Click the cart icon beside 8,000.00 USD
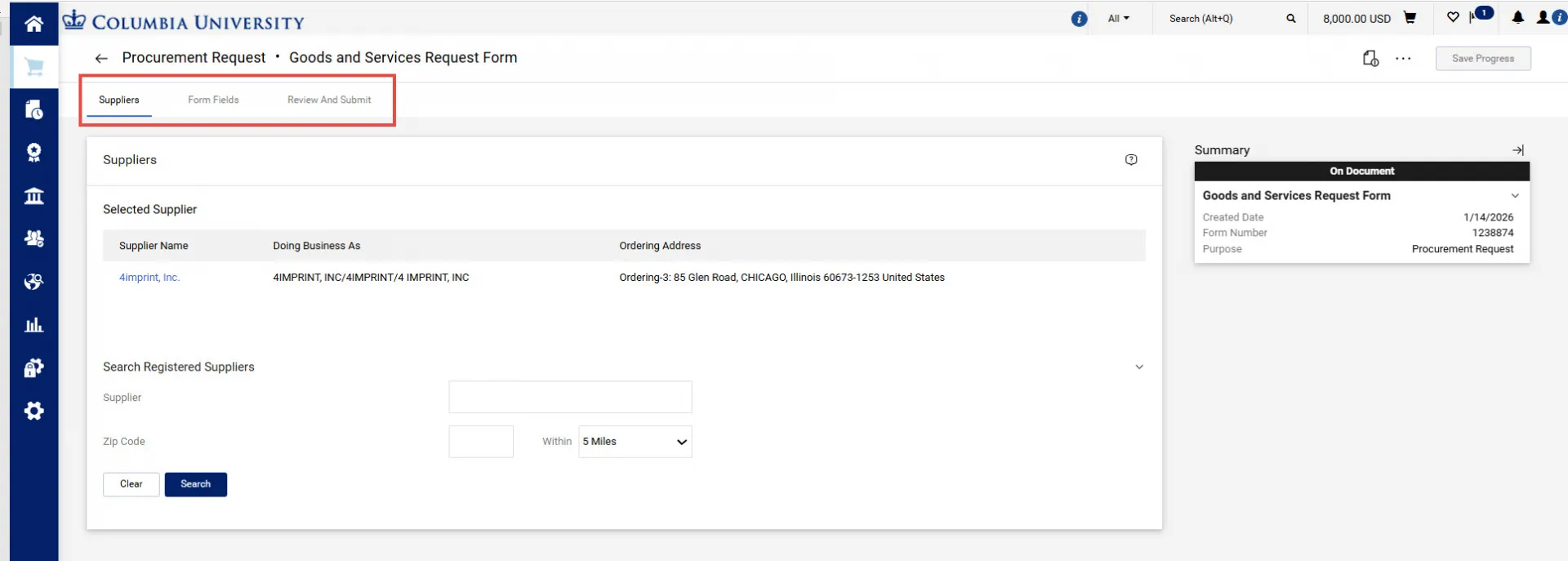The width and height of the screenshot is (1568, 561). 1410,17
